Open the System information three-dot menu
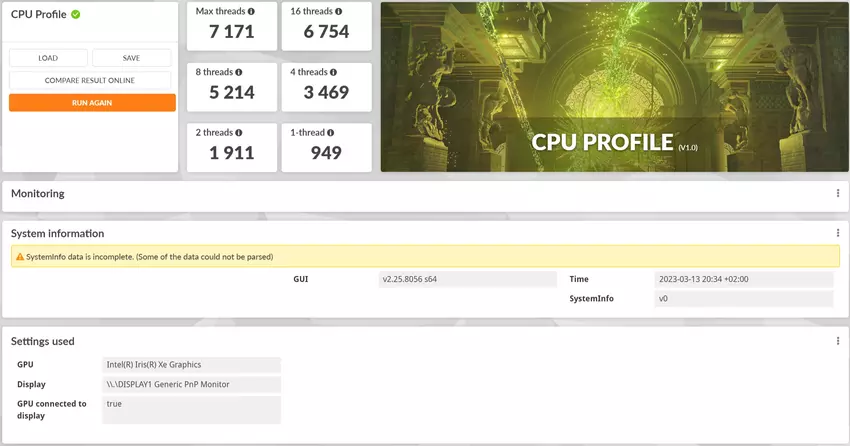 point(837,233)
